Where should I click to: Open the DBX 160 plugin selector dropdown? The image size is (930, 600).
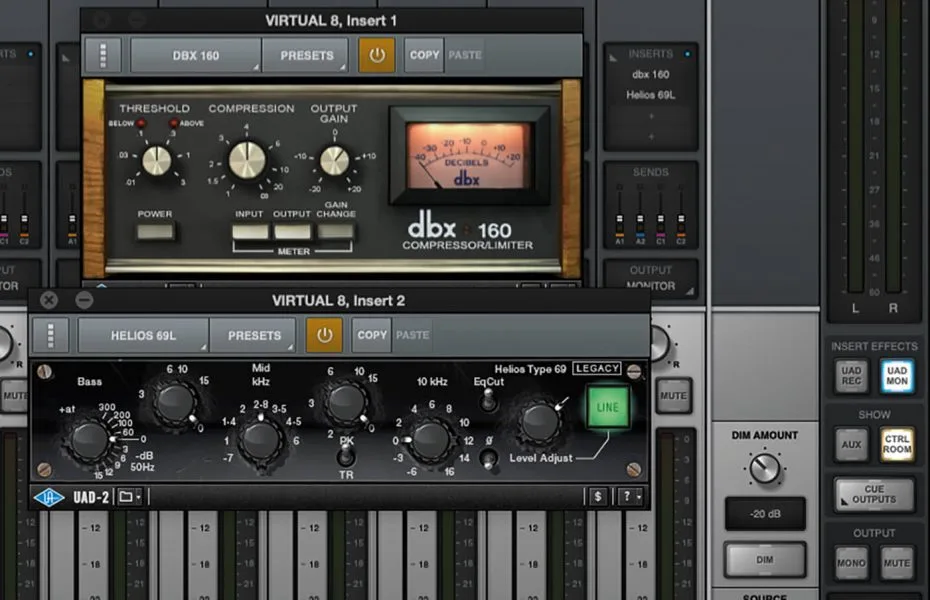click(196, 55)
